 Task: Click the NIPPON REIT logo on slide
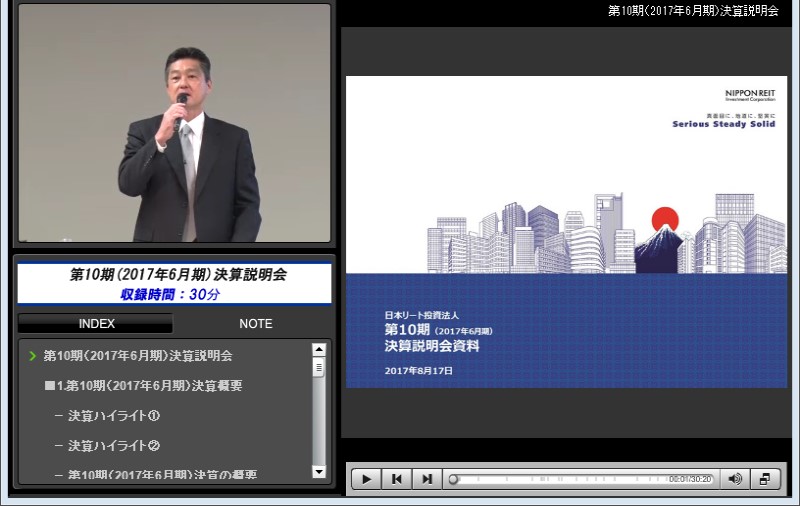[750, 95]
